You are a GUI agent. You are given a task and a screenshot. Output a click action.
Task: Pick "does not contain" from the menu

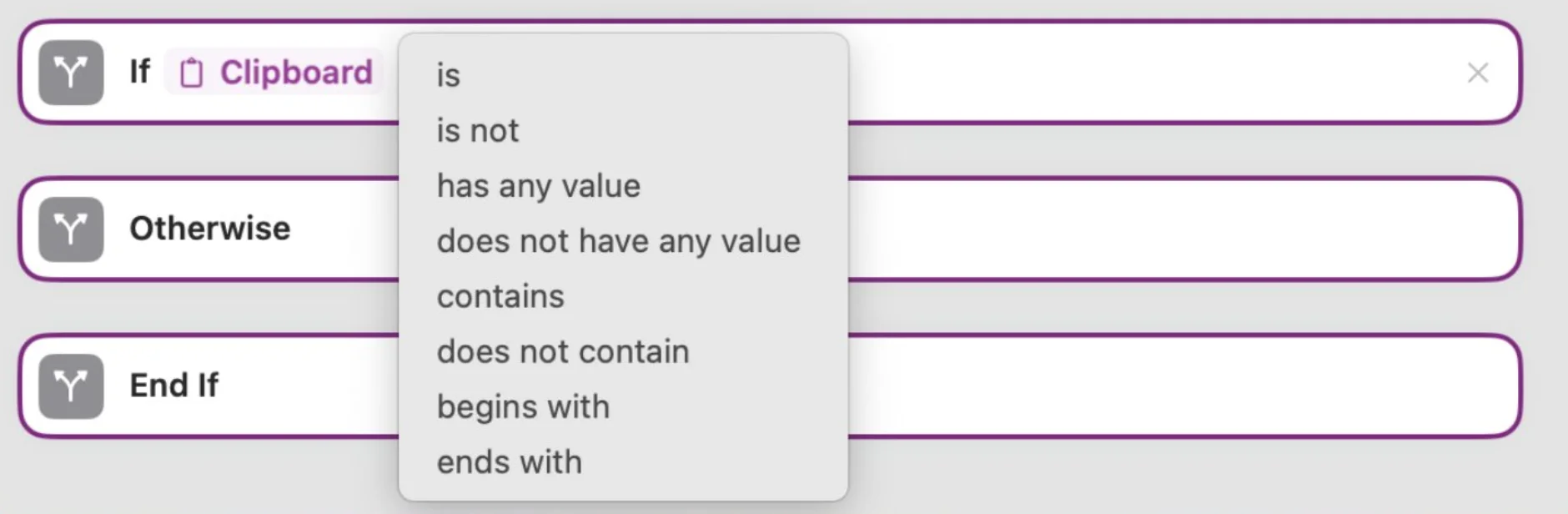tap(563, 351)
